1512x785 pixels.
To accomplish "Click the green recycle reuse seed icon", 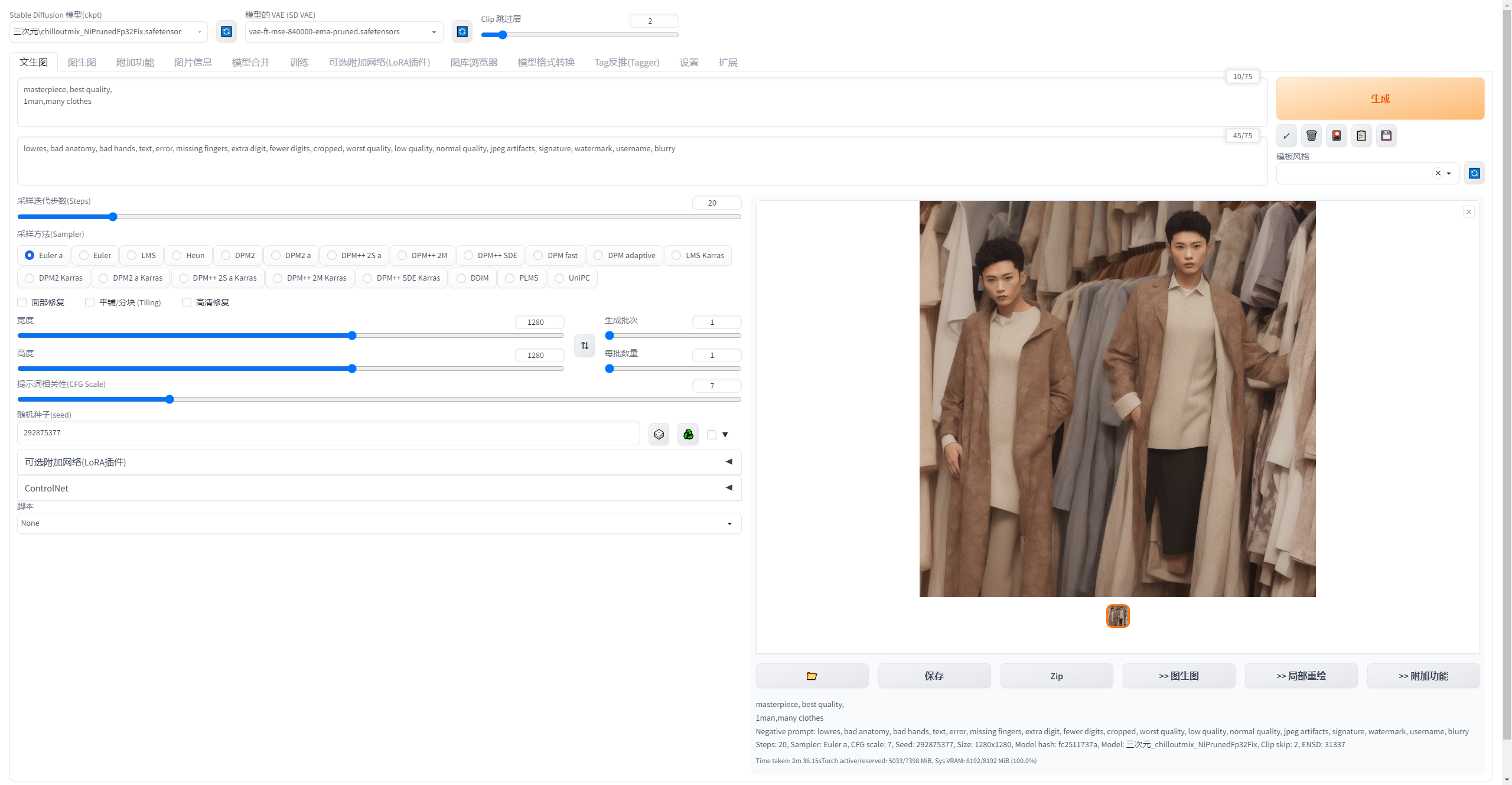I will click(688, 435).
